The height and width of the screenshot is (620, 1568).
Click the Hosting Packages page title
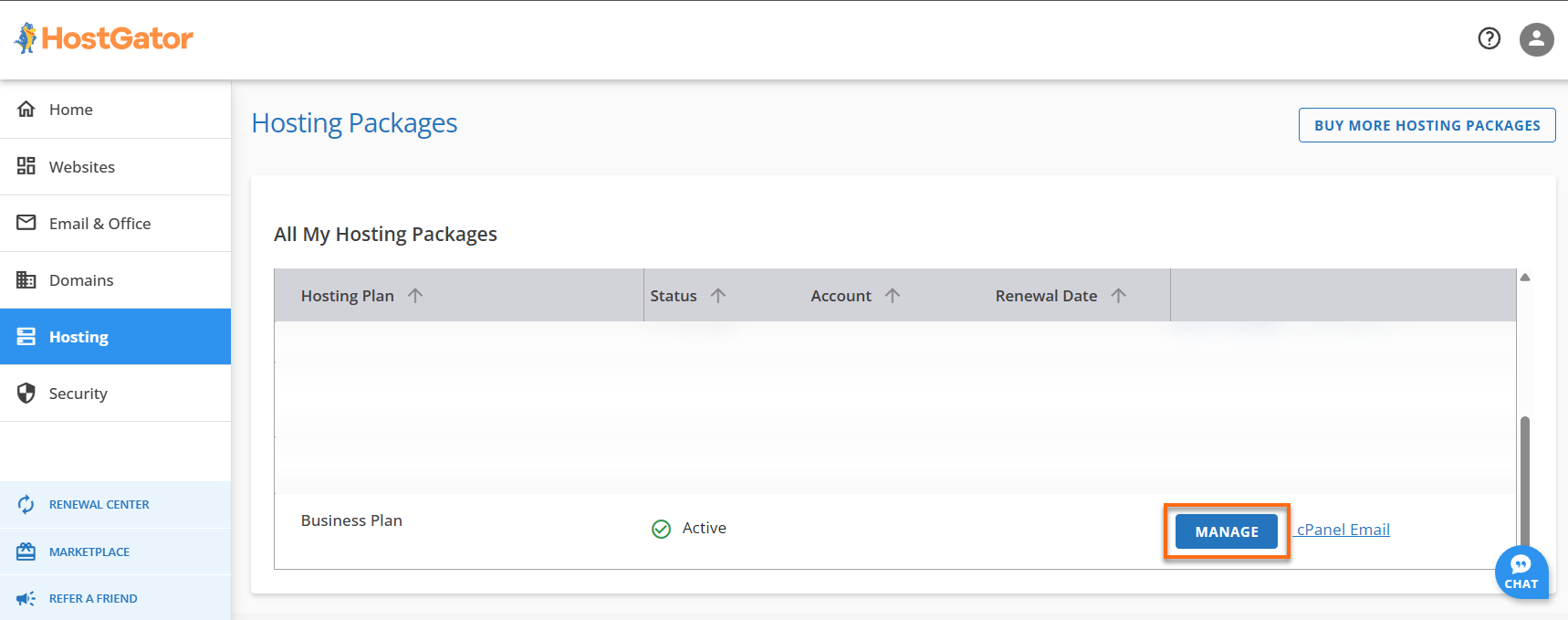(x=354, y=123)
